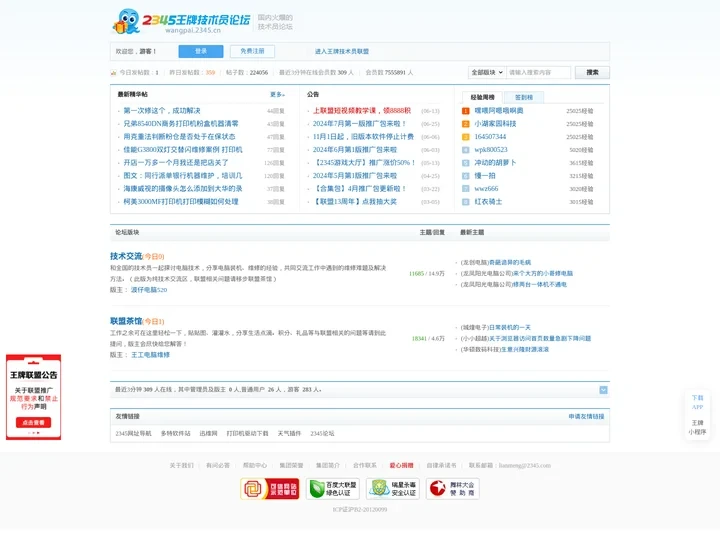Viewport: 720px width, 540px height.
Task: Click 下载APP floating sidebar item
Action: pyautogui.click(x=698, y=402)
